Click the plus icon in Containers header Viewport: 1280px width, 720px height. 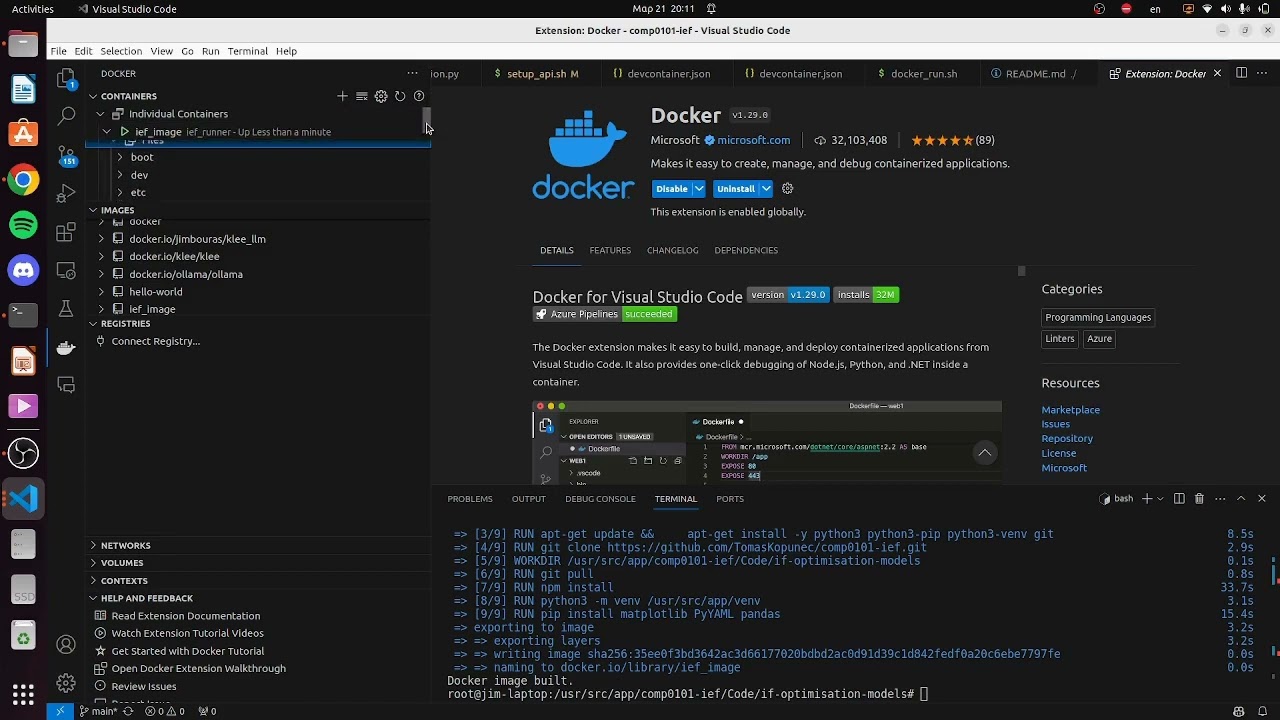pyautogui.click(x=342, y=96)
